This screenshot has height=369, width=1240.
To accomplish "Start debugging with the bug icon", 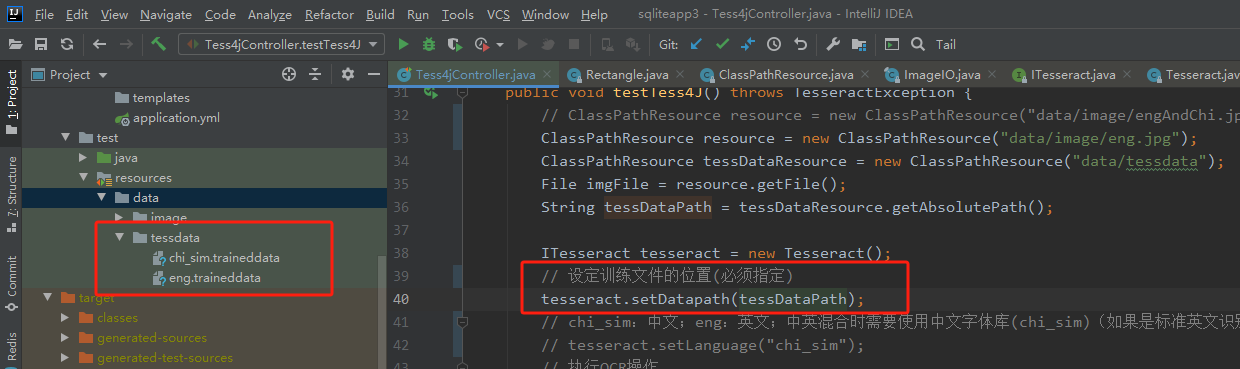I will [x=429, y=44].
